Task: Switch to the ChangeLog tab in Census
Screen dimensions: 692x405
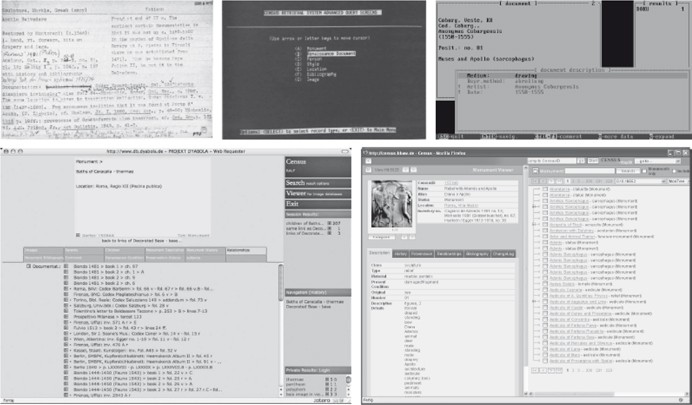Action: (x=502, y=254)
